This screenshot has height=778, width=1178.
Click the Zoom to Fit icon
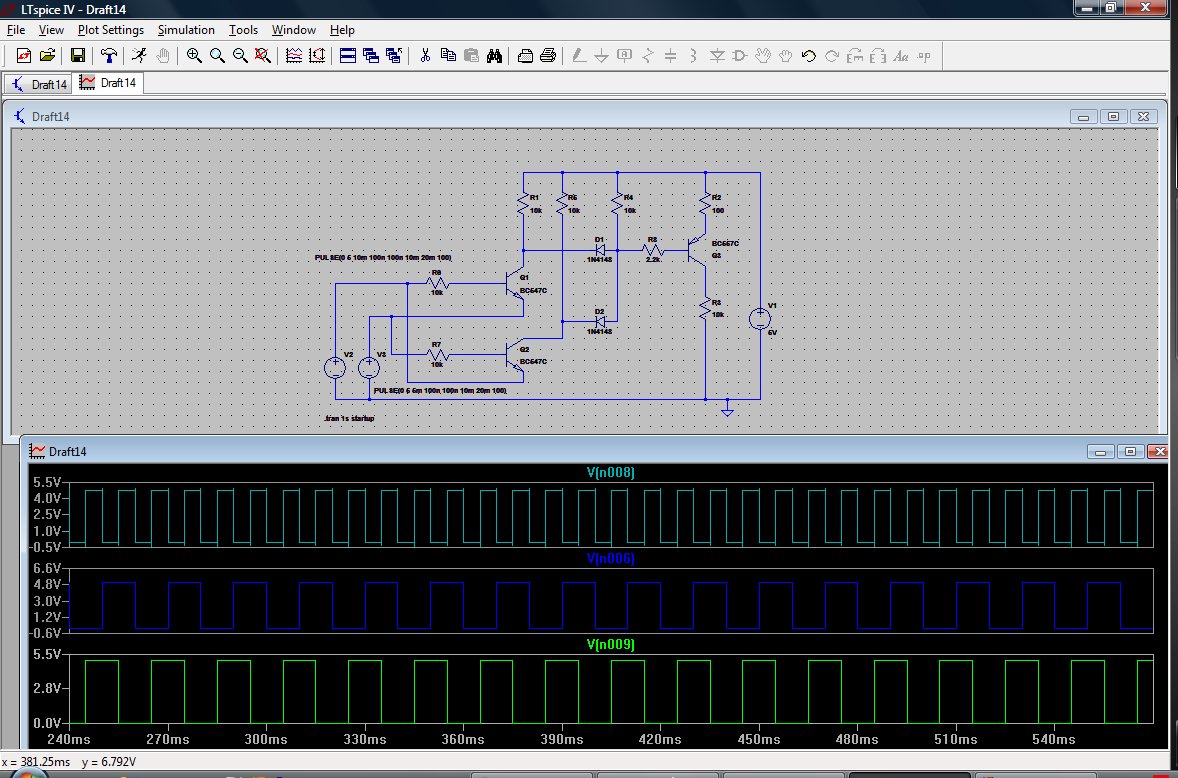click(262, 56)
